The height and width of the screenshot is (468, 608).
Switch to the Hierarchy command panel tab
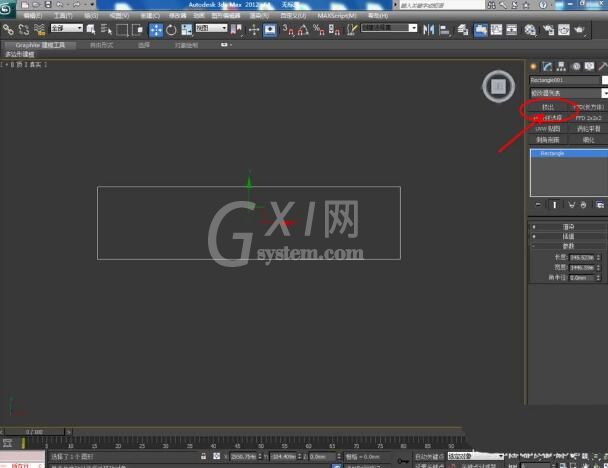(x=561, y=67)
